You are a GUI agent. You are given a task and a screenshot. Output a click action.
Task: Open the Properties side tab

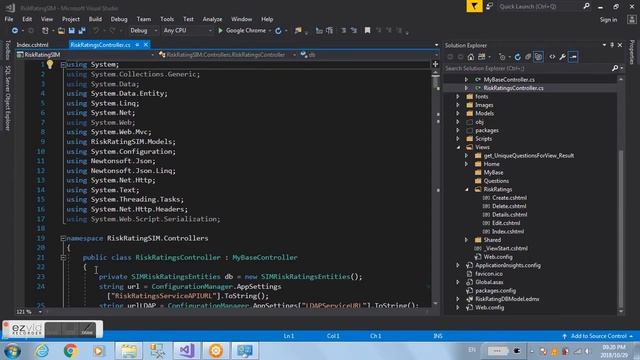[x=632, y=52]
